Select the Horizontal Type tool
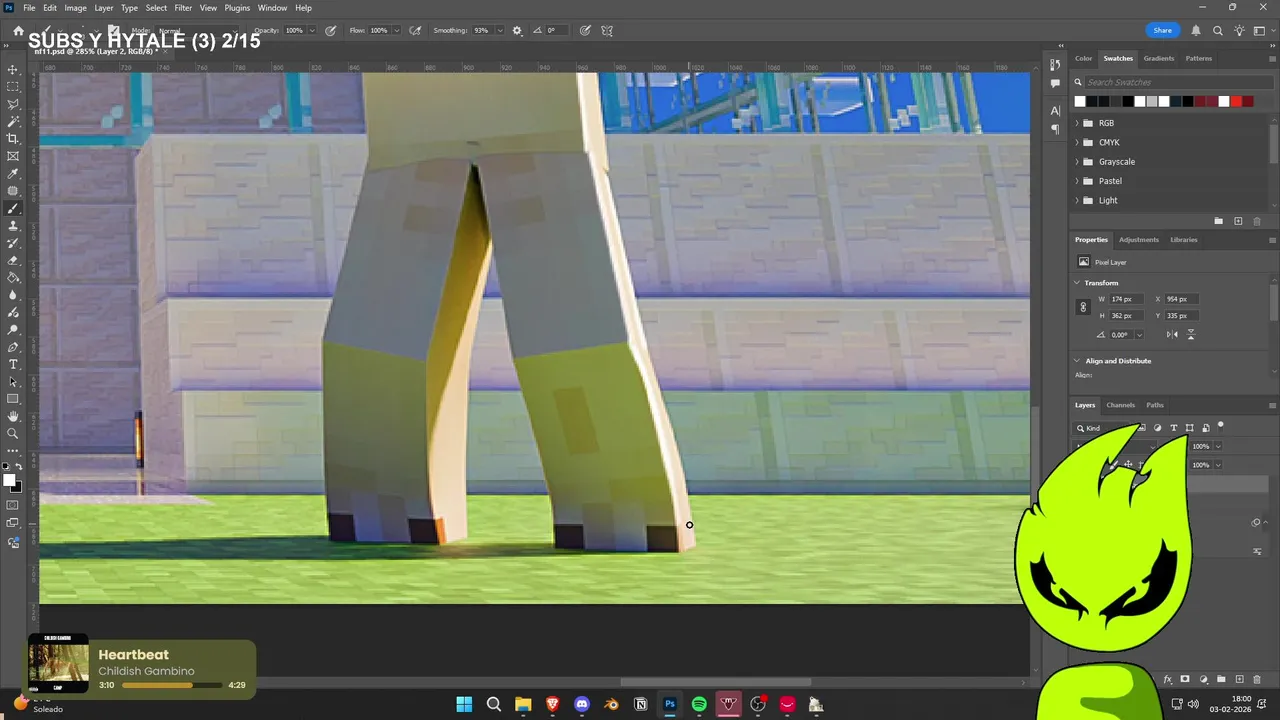The image size is (1280, 720). [x=13, y=364]
